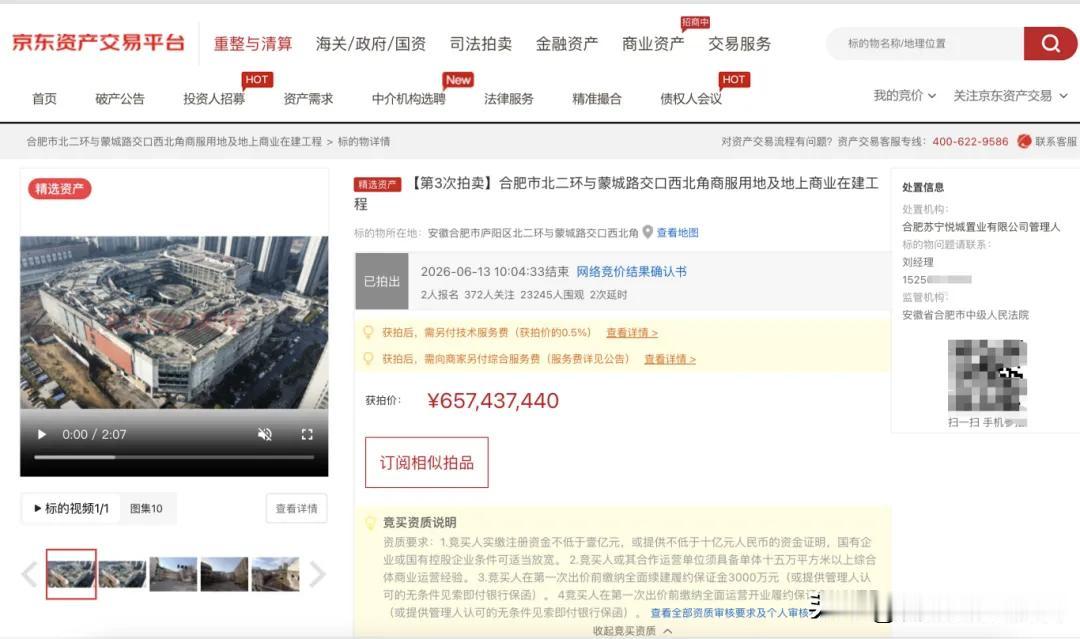Select the third gallery thumbnail

(x=174, y=574)
